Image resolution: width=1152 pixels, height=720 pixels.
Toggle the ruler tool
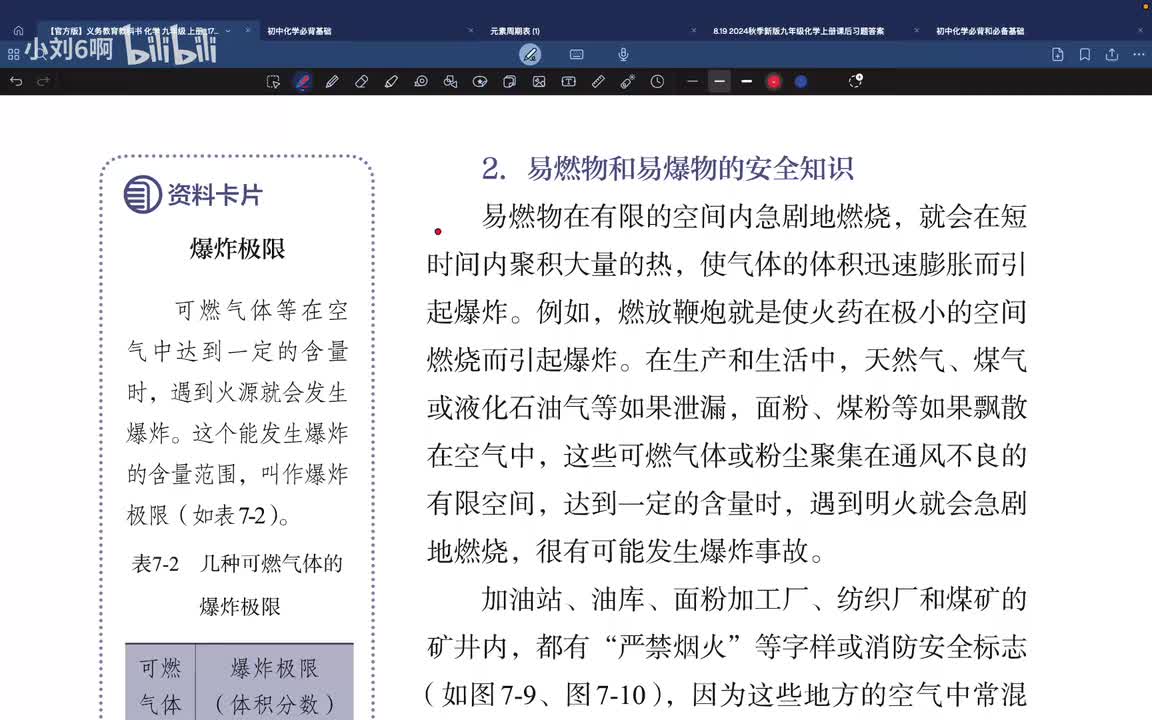tap(598, 82)
